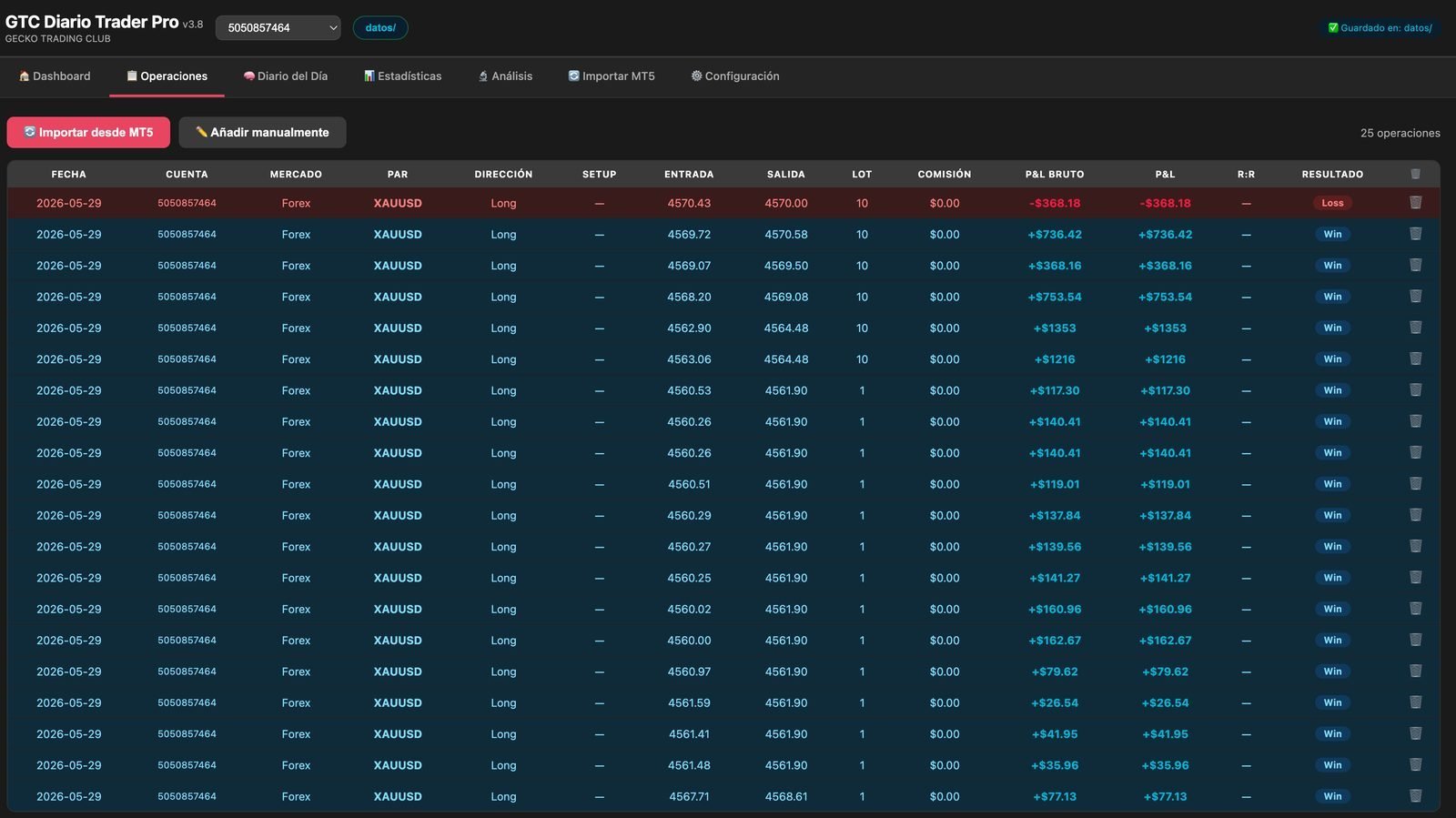The image size is (1456, 818).
Task: Go to the Estadísticas tab
Action: click(x=403, y=76)
